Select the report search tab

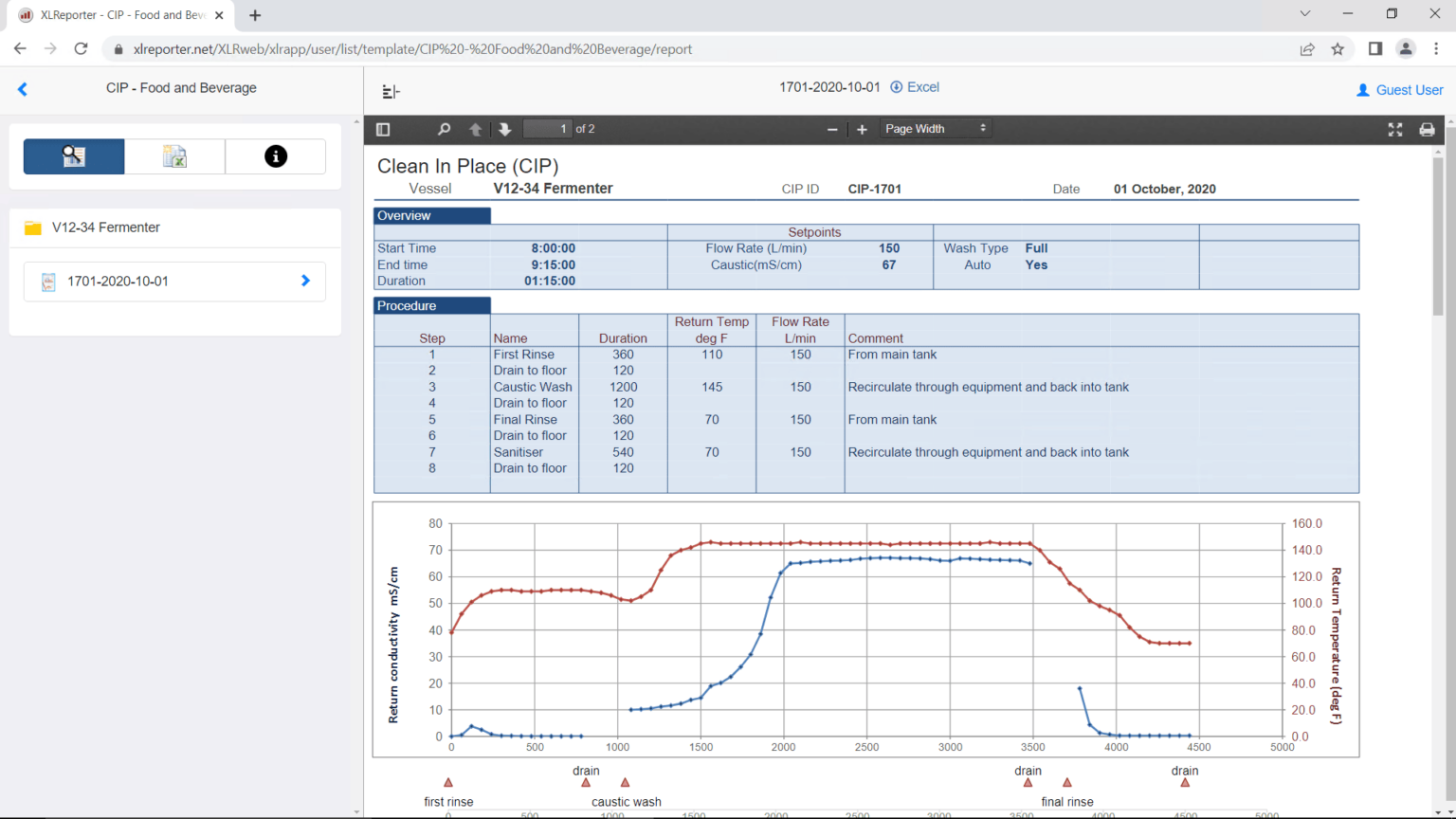(74, 156)
